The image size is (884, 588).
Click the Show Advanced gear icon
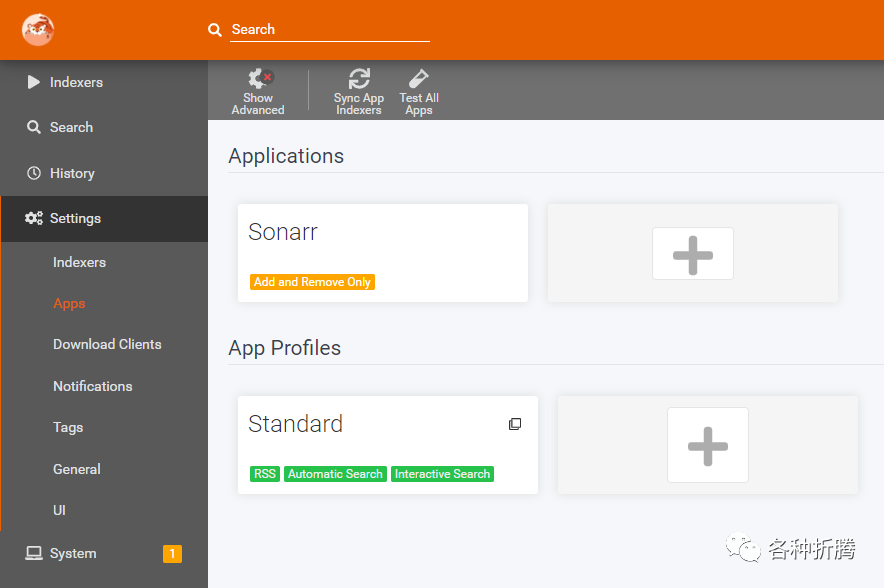click(260, 78)
